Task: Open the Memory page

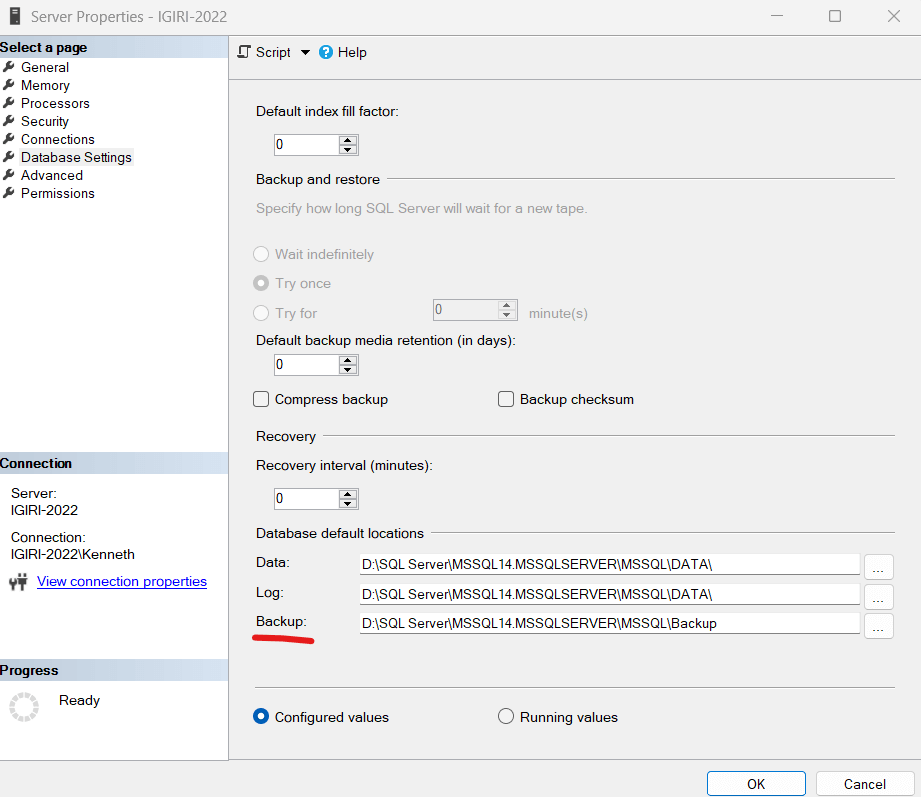Action: pyautogui.click(x=45, y=85)
